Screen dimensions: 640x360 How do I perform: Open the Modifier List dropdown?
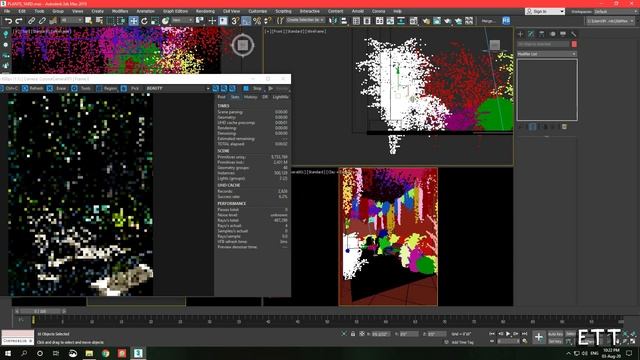(547, 54)
